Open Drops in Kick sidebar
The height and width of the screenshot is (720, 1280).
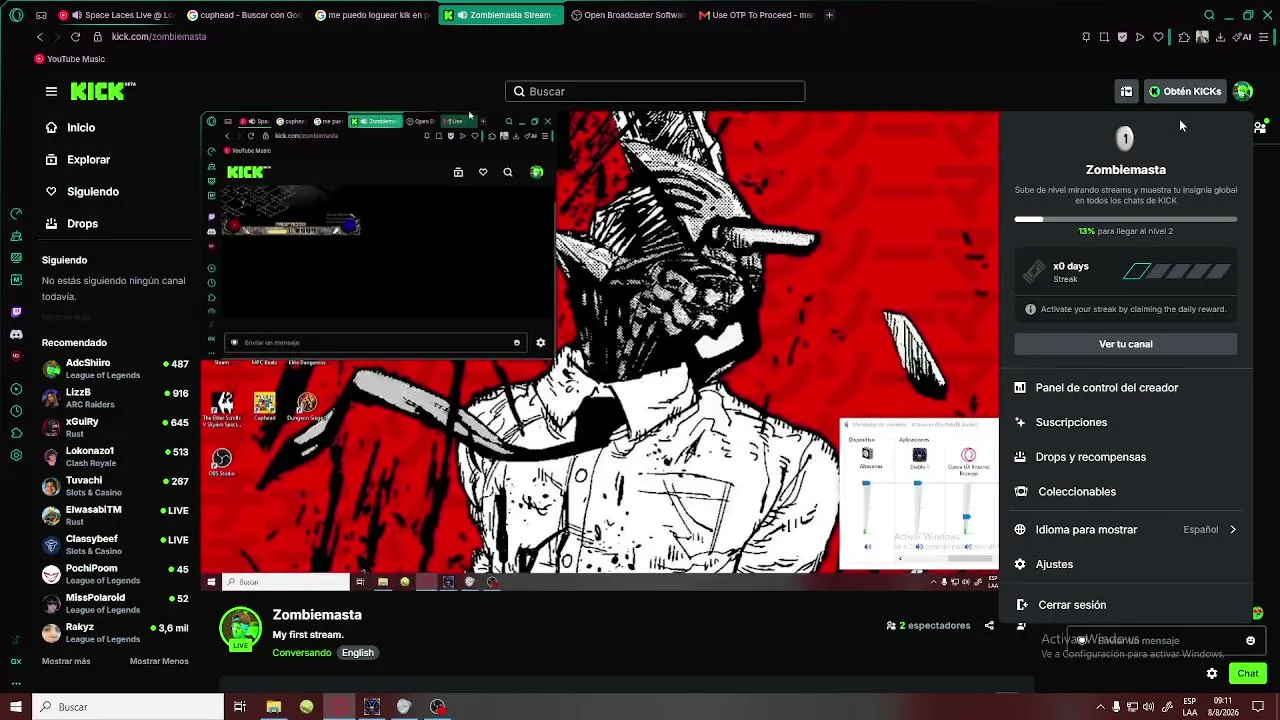tap(71, 224)
